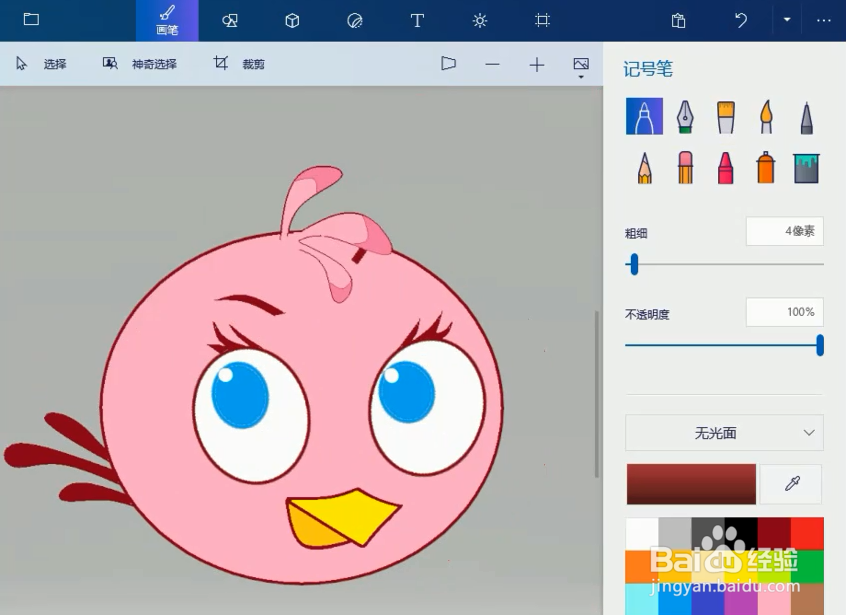Click the current dark red color box
The height and width of the screenshot is (615, 846).
pyautogui.click(x=691, y=484)
